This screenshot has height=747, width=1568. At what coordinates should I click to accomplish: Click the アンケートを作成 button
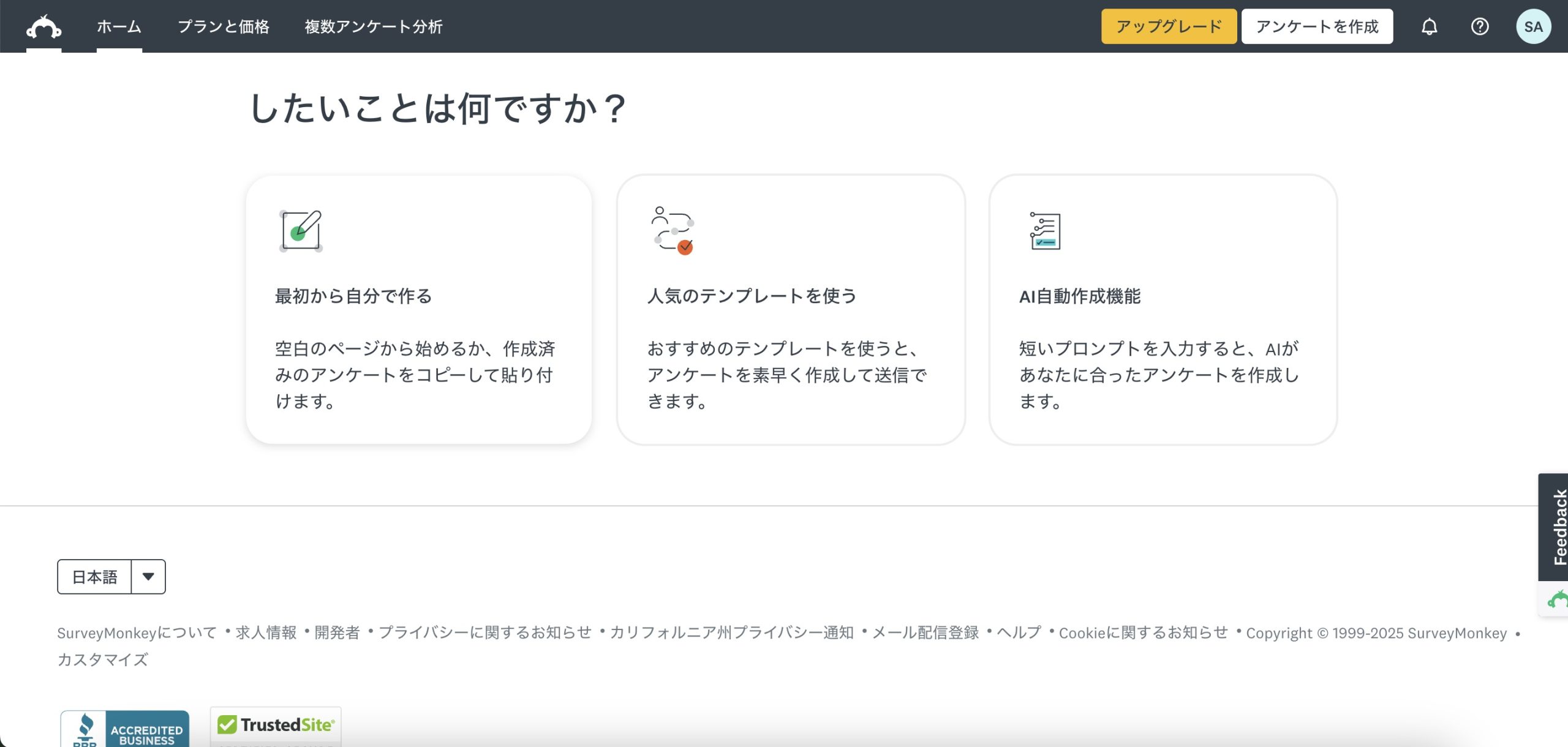point(1317,27)
